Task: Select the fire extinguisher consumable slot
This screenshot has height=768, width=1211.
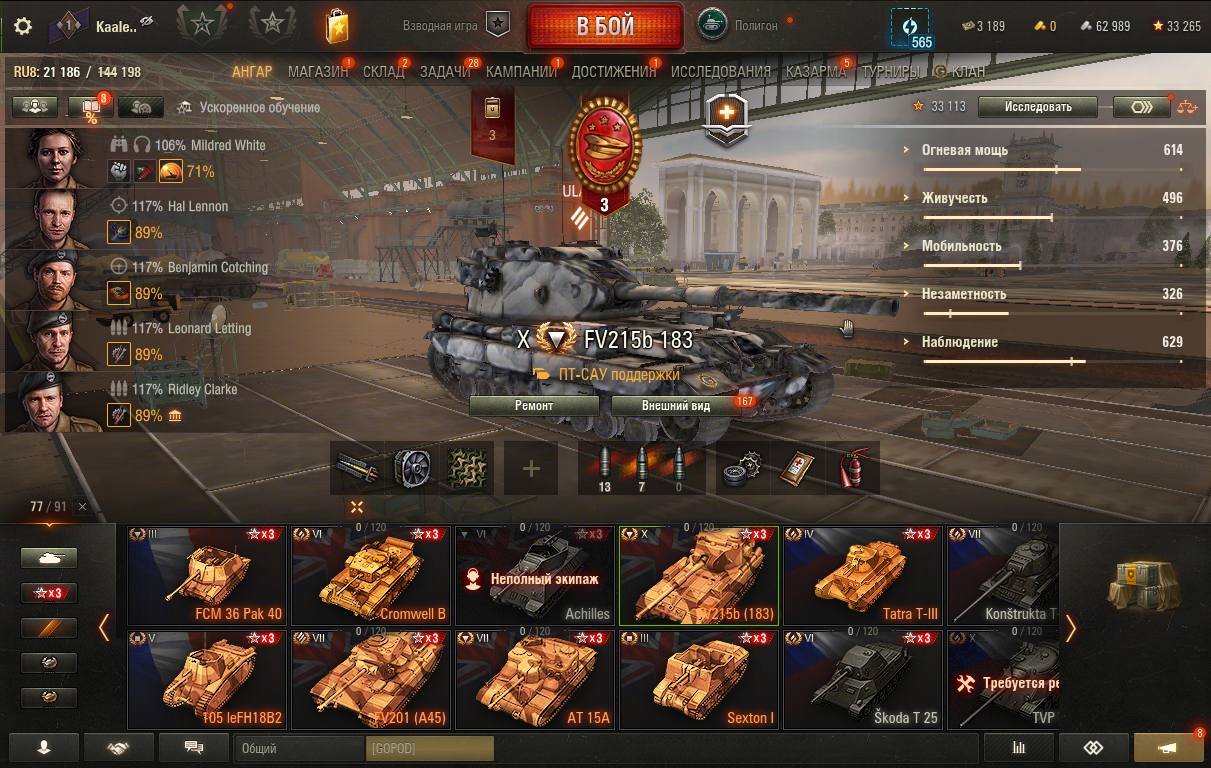Action: point(853,468)
